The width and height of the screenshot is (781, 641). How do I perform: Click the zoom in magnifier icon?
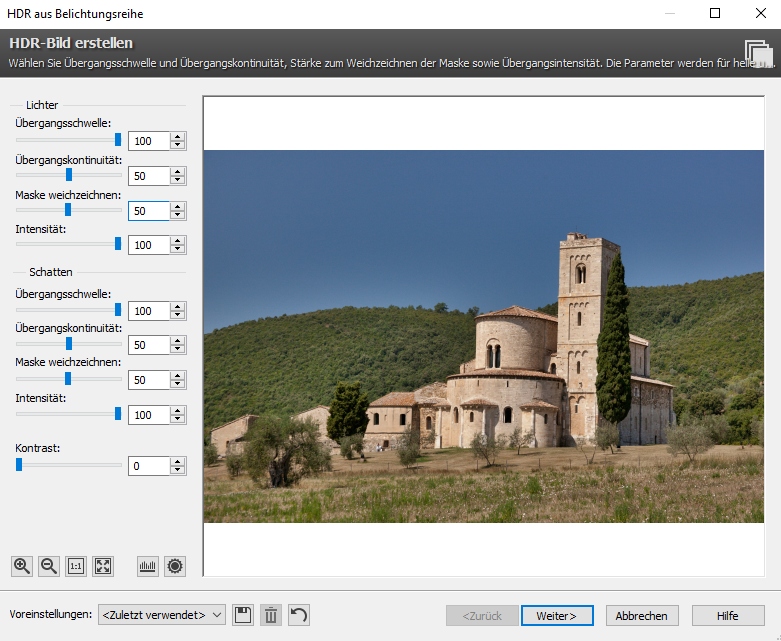tap(22, 566)
